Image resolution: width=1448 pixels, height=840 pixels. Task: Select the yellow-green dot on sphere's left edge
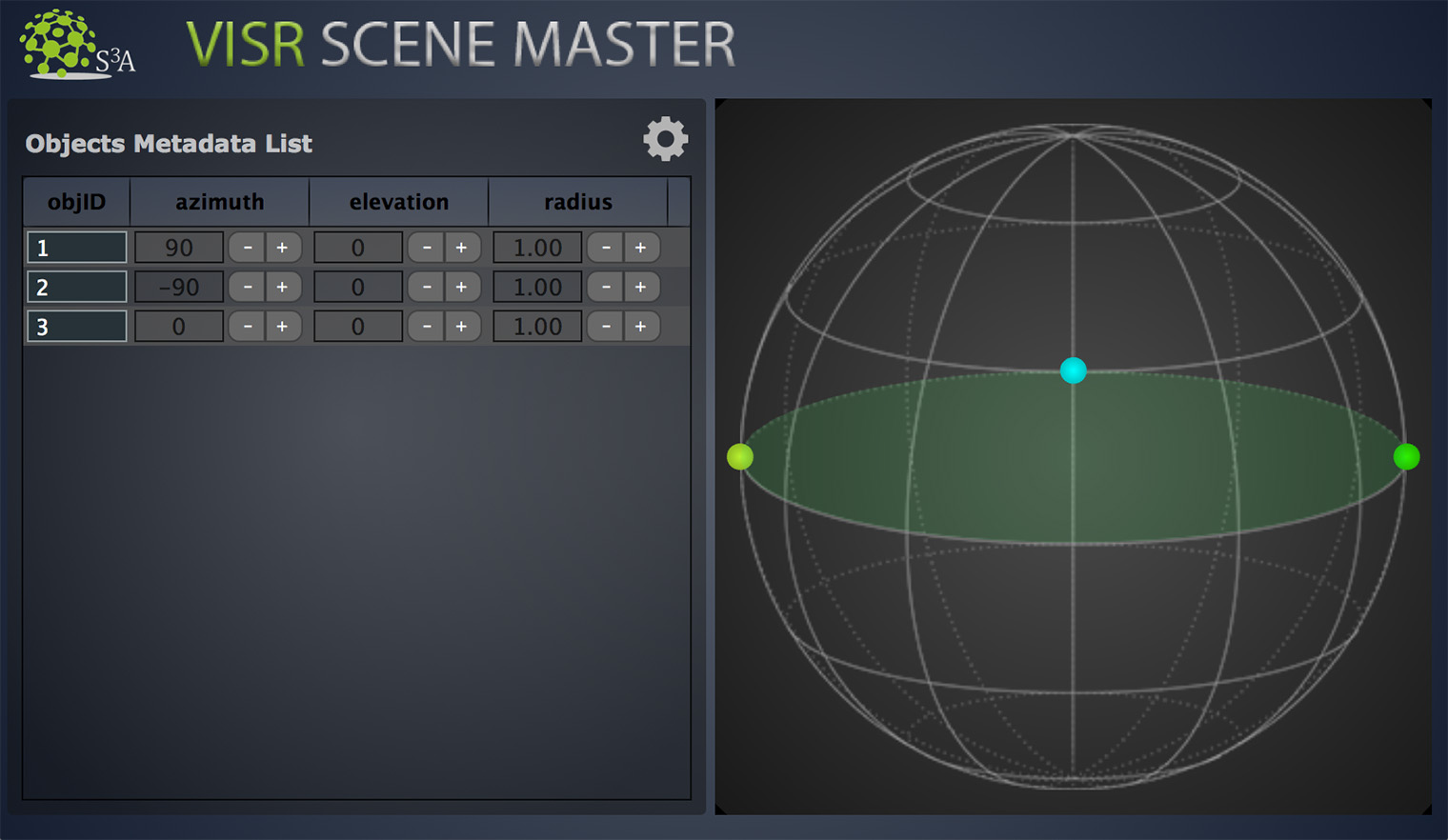(x=740, y=457)
